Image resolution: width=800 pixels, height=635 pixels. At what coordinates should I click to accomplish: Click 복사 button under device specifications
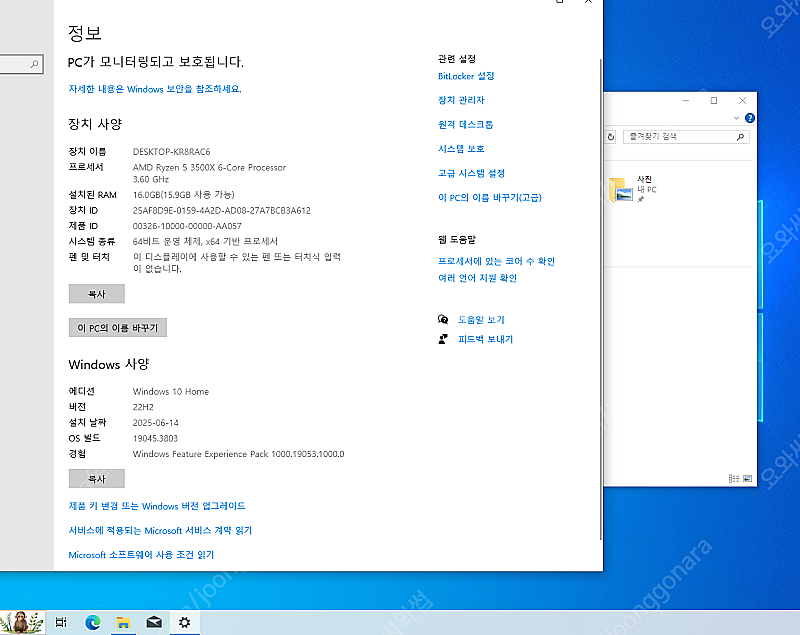[x=97, y=294]
